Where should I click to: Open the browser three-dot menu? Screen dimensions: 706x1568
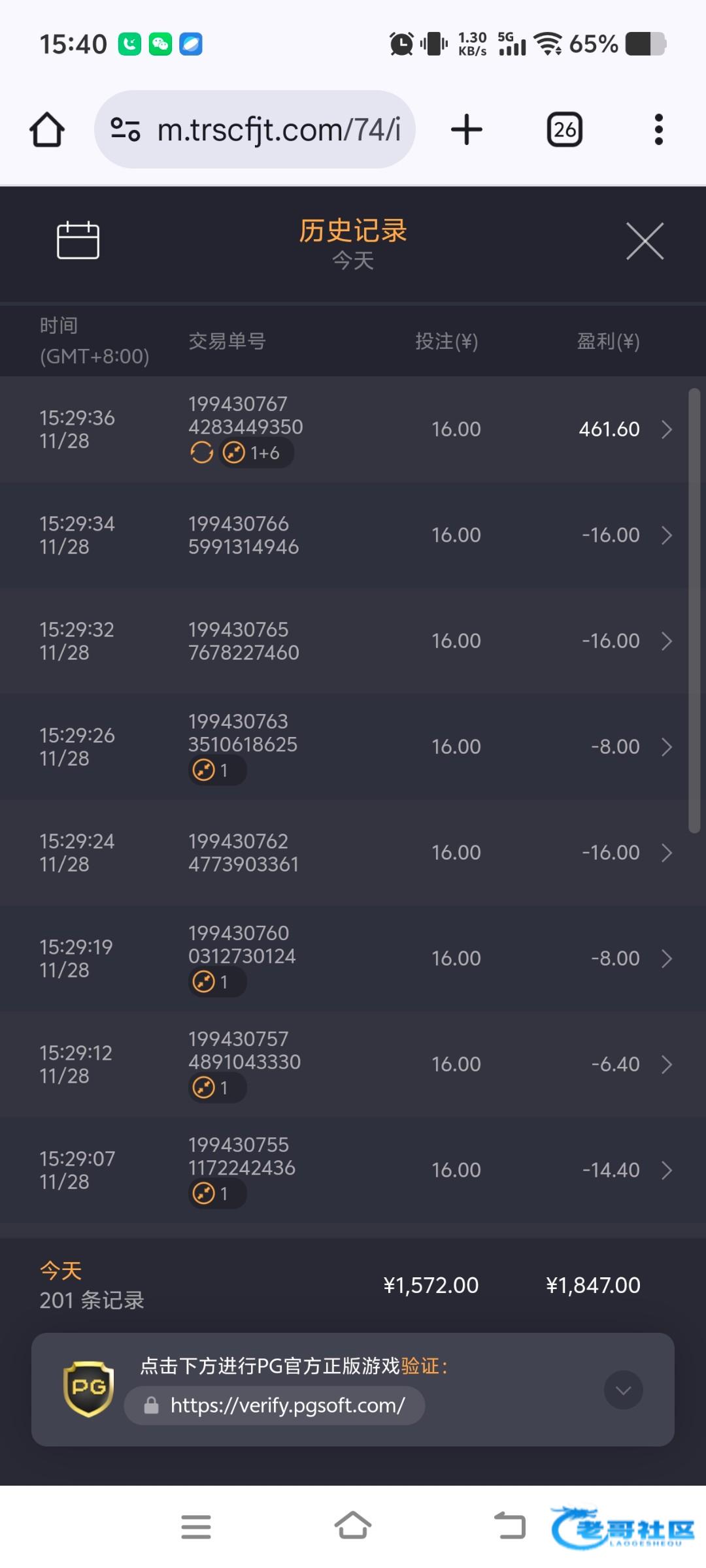658,129
